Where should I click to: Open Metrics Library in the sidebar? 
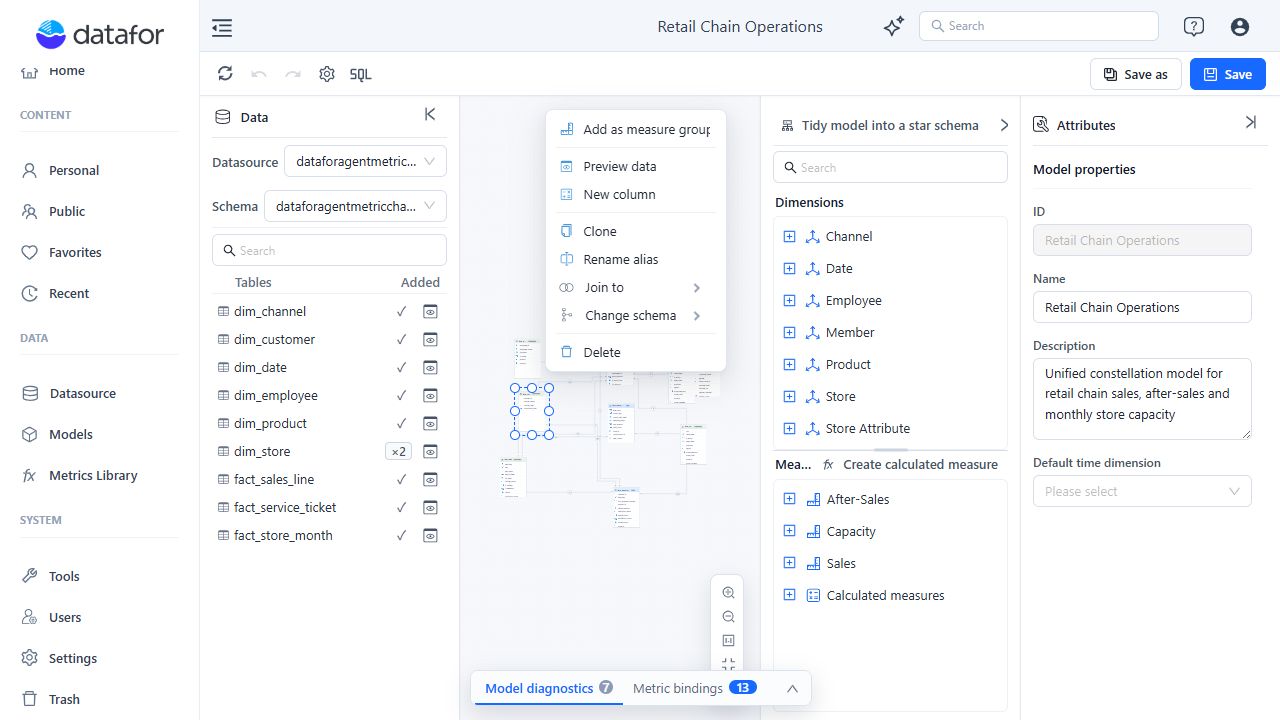93,475
